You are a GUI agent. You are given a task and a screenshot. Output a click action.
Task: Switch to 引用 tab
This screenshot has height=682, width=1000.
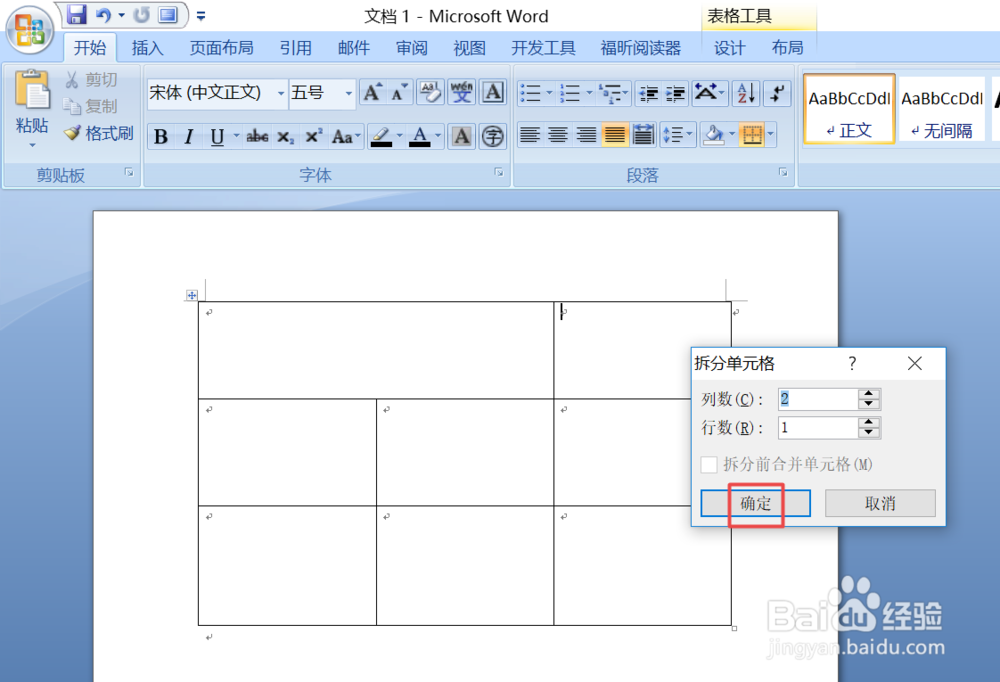coord(295,48)
